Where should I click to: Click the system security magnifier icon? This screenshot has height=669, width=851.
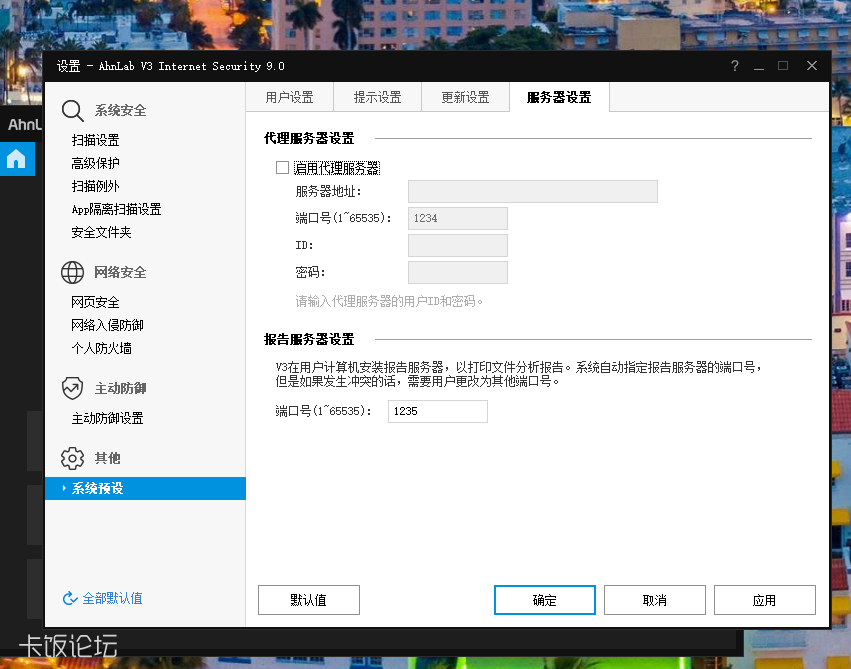[71, 110]
